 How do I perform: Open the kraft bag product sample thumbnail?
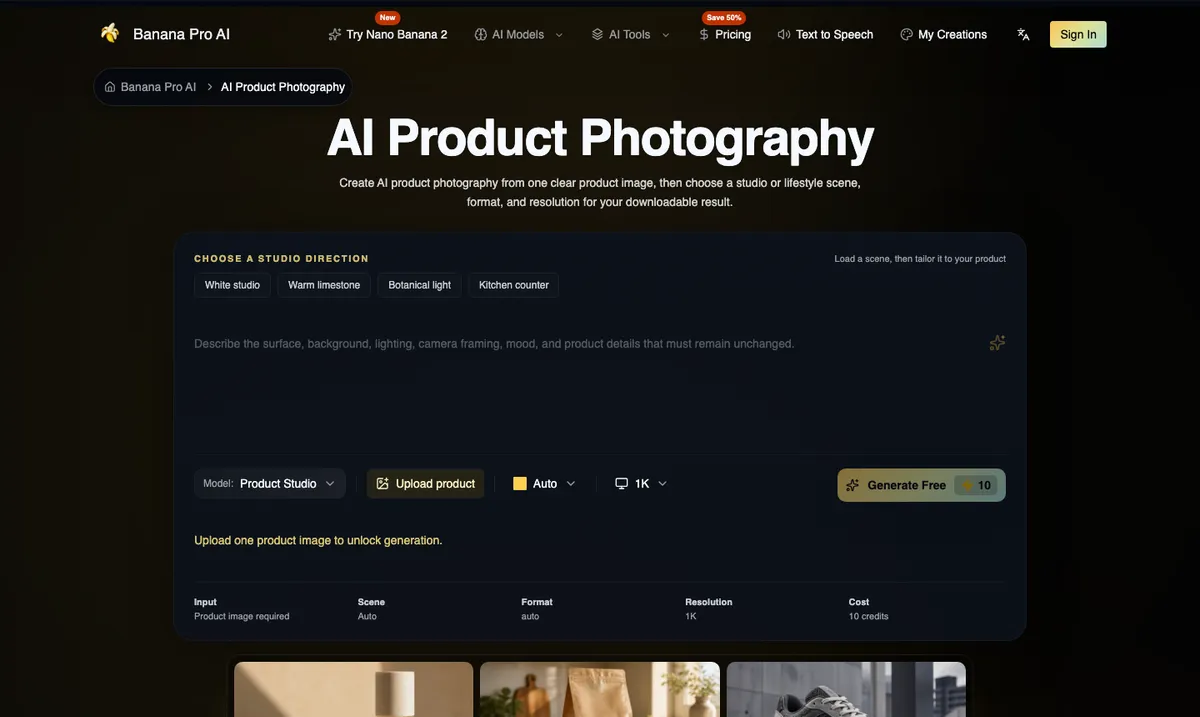(600, 689)
